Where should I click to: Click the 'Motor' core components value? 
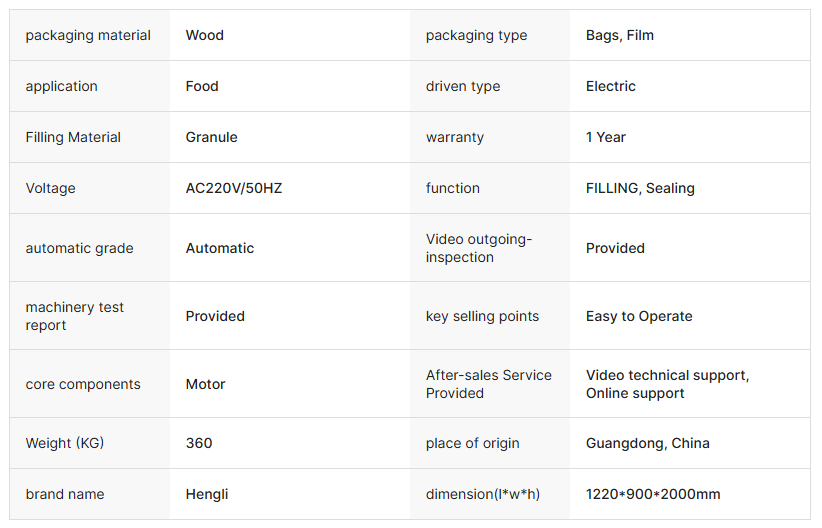pyautogui.click(x=205, y=384)
